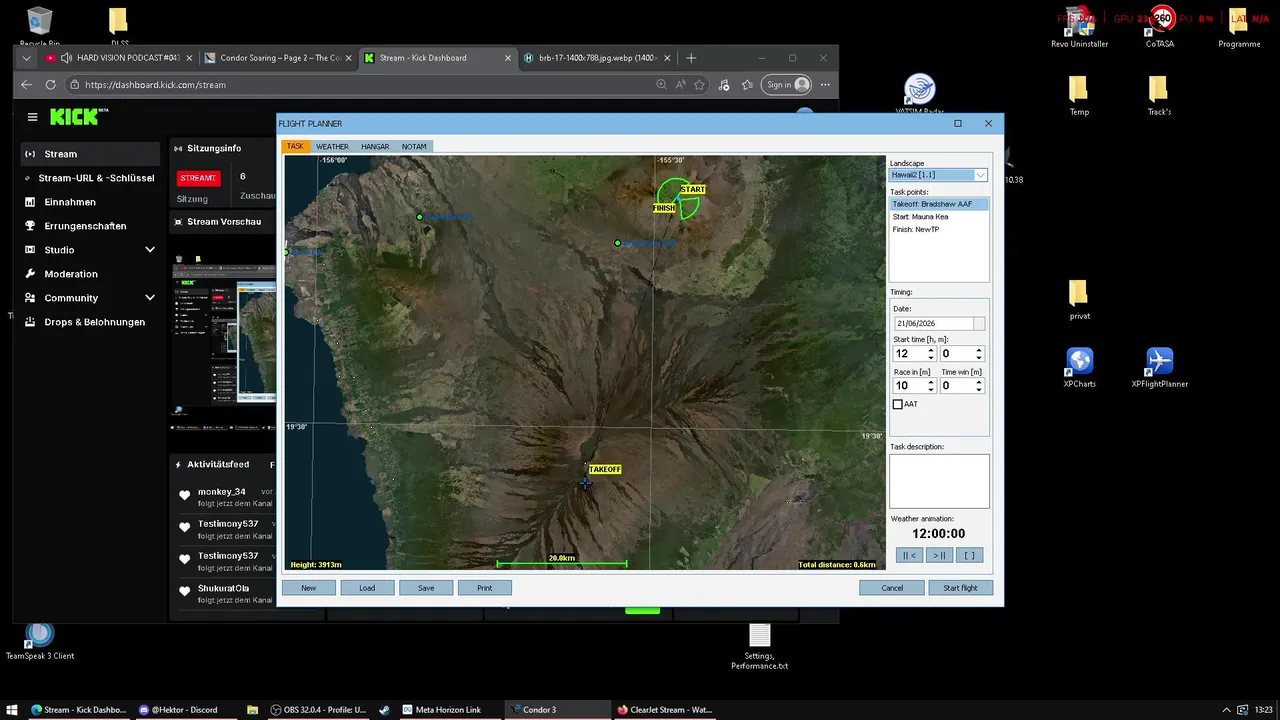Switch to the WEATHER tab
This screenshot has width=1280, height=720.
click(332, 147)
